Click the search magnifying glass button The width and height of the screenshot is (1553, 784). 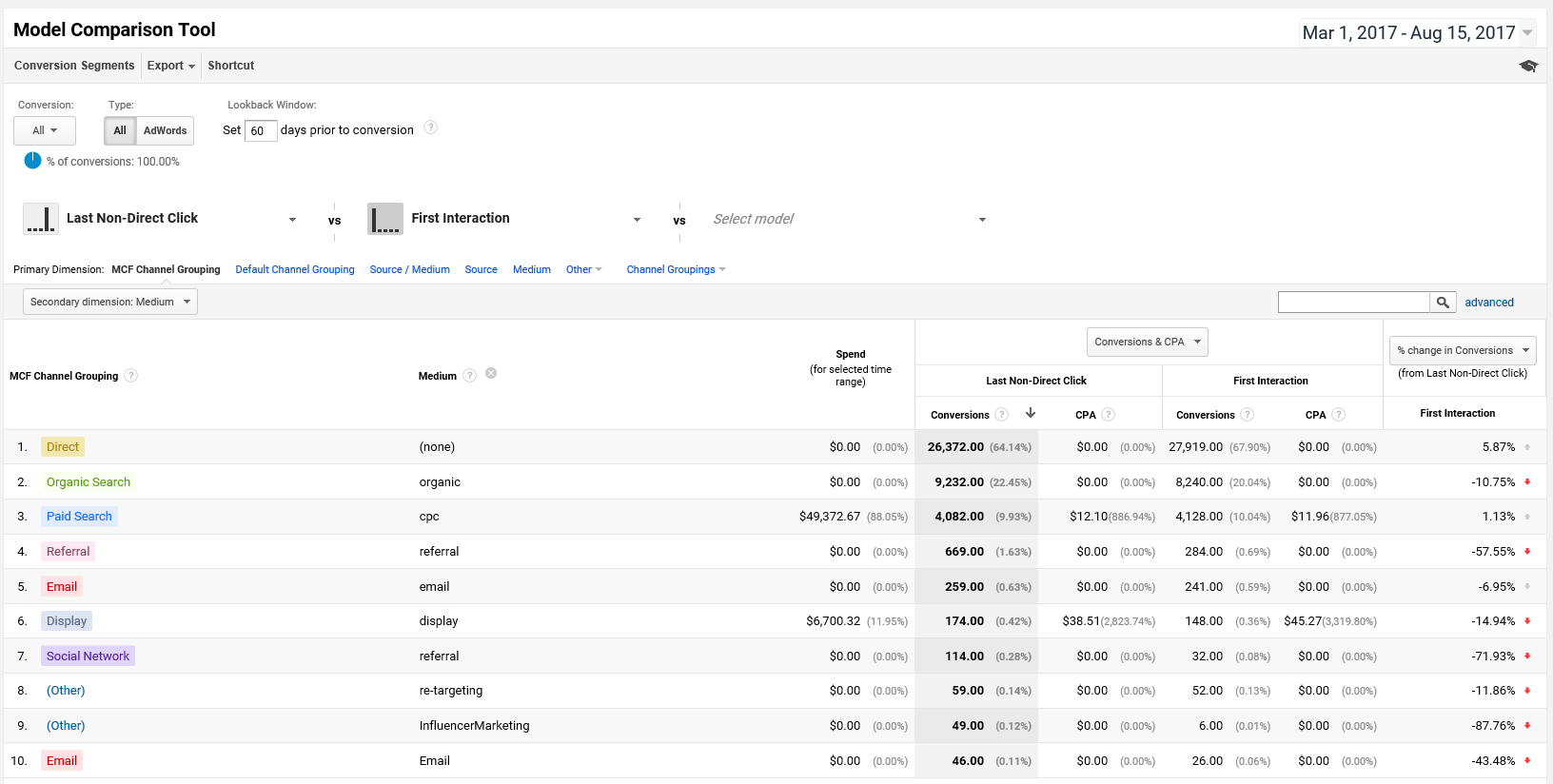[1443, 303]
